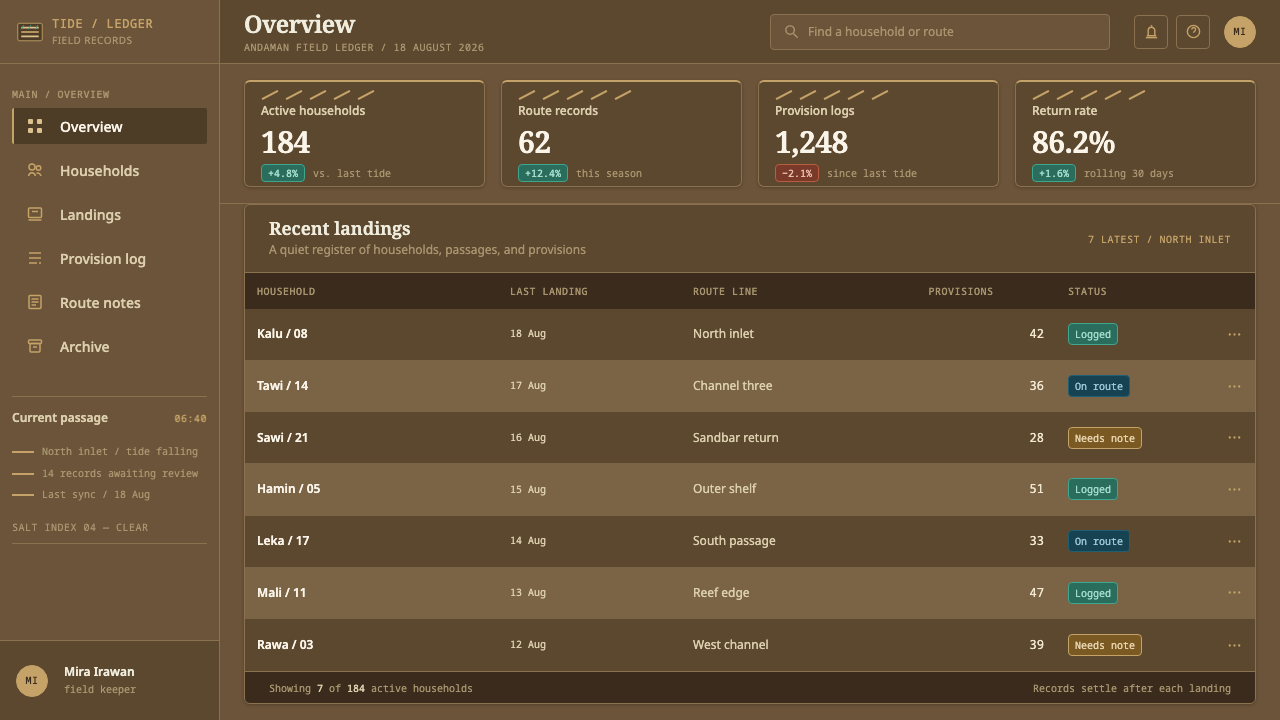Open the notifications bell
The width and height of the screenshot is (1280, 720).
pyautogui.click(x=1151, y=32)
